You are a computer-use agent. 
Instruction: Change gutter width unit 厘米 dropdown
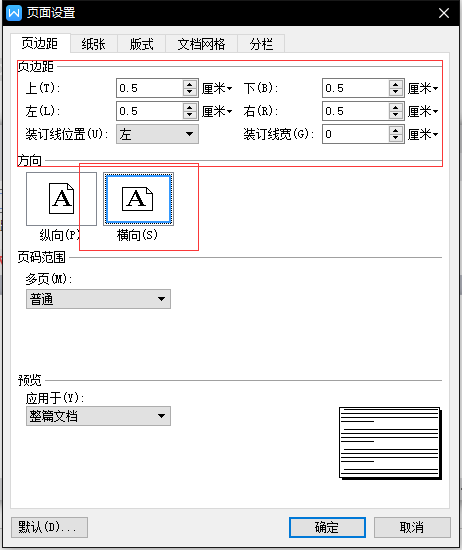click(x=423, y=134)
